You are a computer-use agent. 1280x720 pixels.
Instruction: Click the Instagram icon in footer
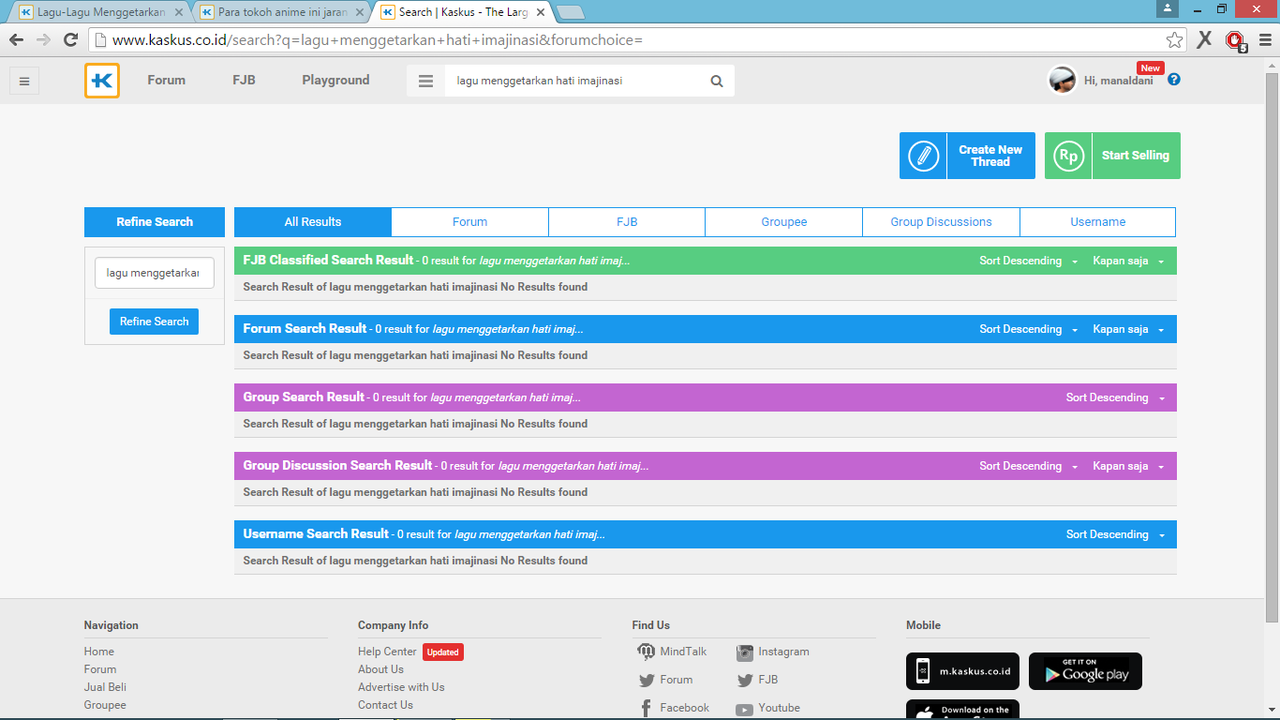pyautogui.click(x=744, y=652)
